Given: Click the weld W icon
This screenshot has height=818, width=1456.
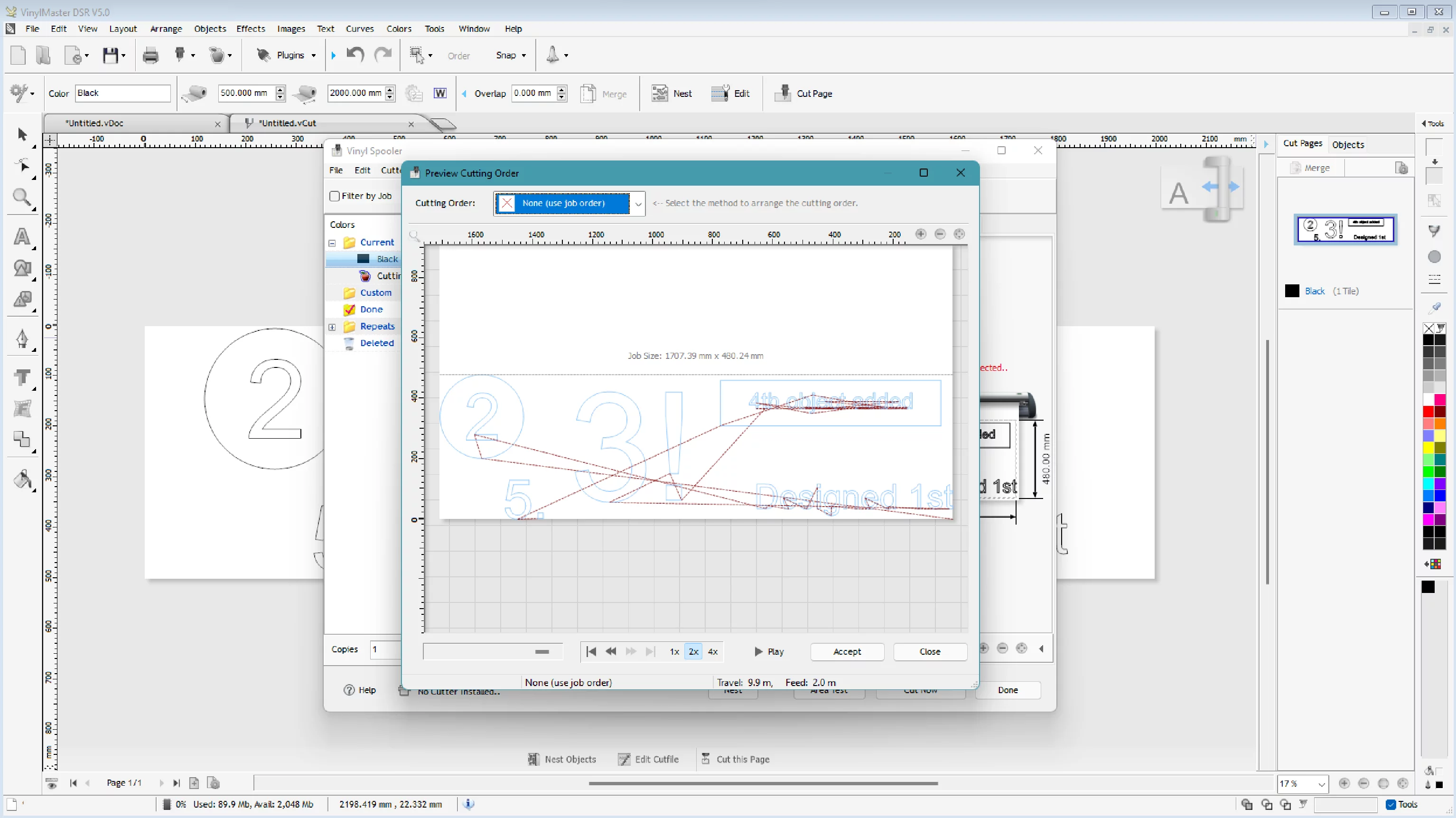Looking at the screenshot, I should click(x=440, y=93).
